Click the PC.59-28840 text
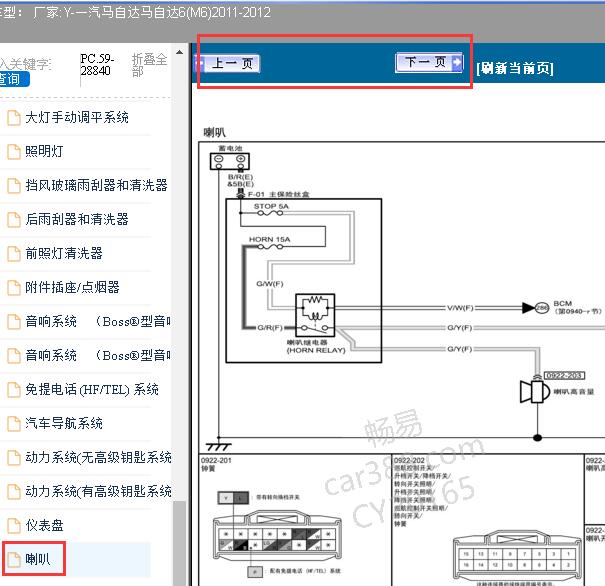Screen dimensions: 605x586 (x=97, y=65)
